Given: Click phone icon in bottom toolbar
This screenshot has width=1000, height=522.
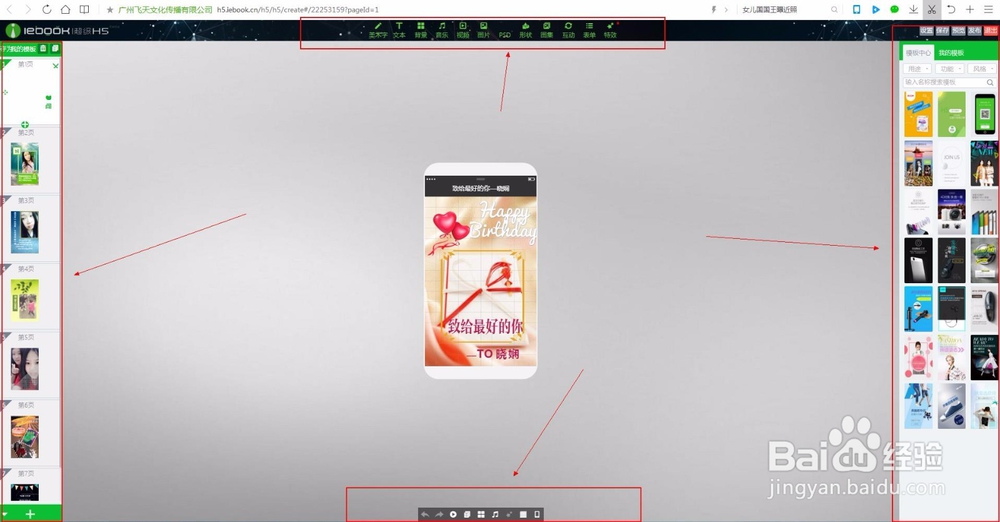Looking at the screenshot, I should (537, 514).
